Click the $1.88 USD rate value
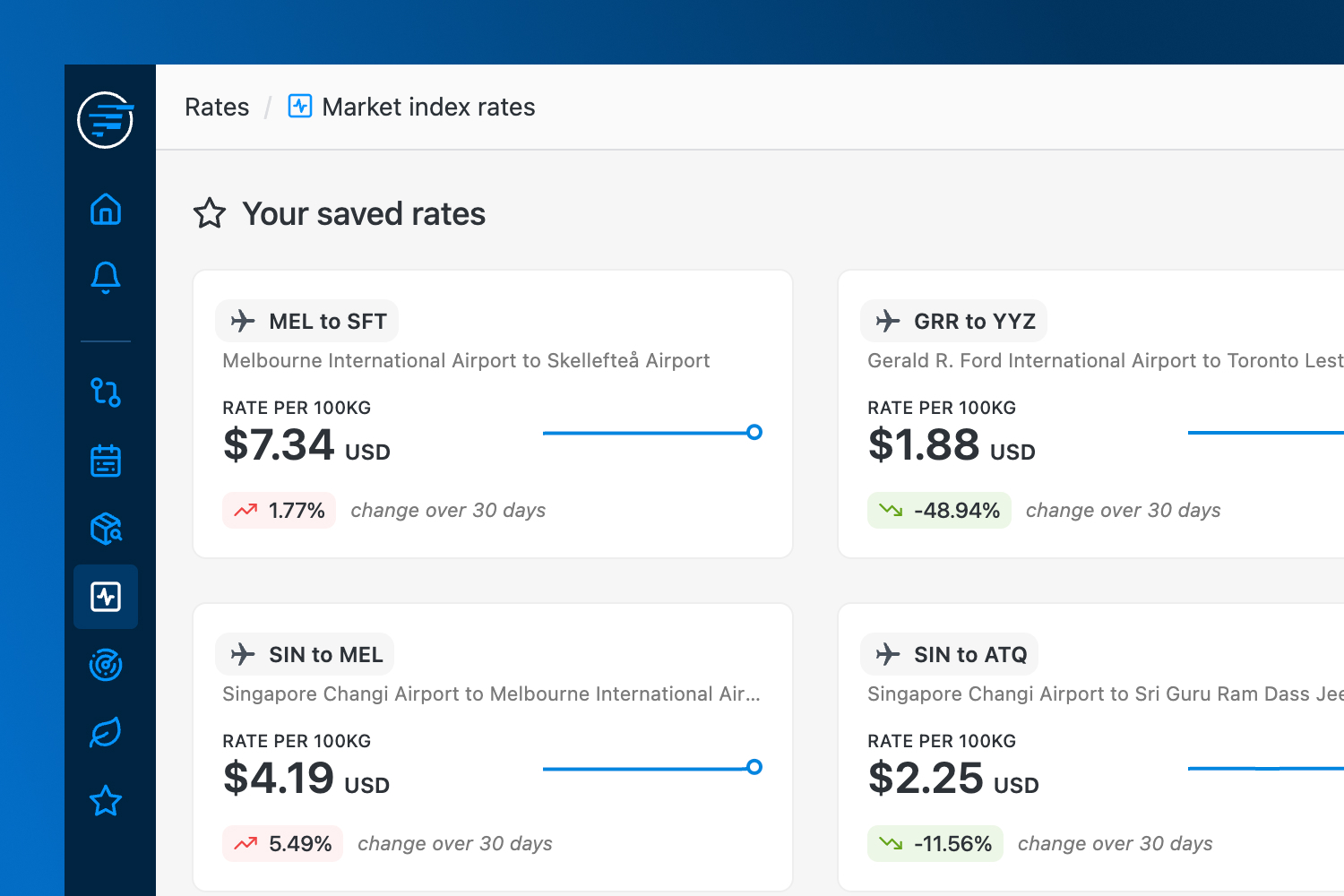Viewport: 1344px width, 896px height. tap(952, 444)
